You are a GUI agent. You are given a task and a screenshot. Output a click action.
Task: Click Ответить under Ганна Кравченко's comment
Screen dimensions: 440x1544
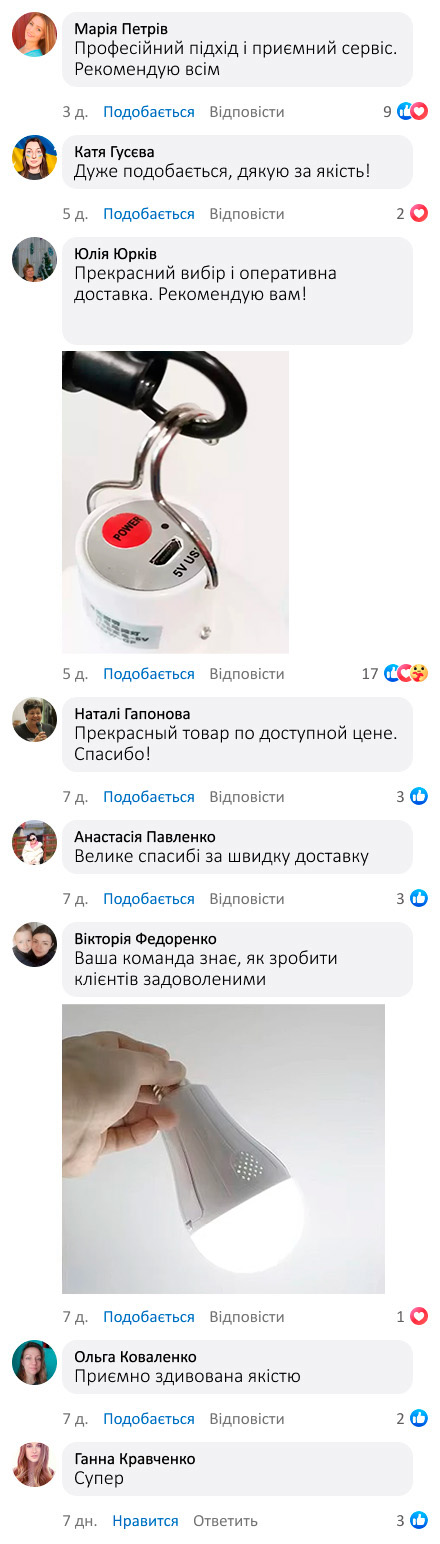(225, 1521)
